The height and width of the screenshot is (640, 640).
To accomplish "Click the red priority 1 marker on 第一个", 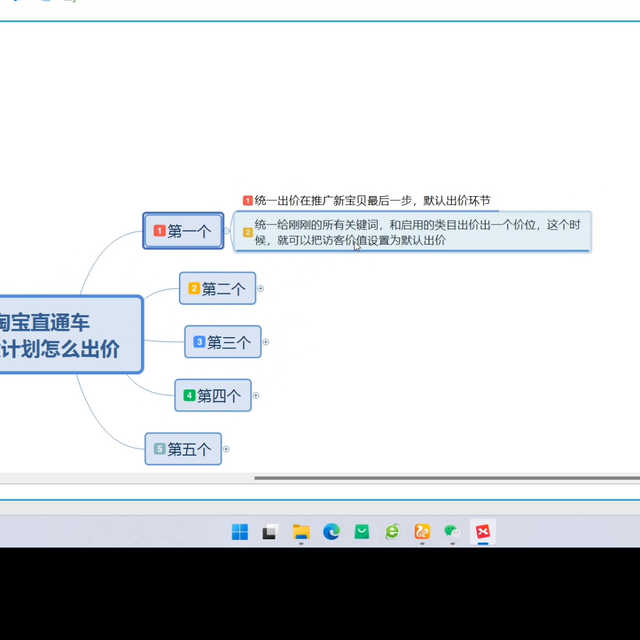I will point(160,231).
